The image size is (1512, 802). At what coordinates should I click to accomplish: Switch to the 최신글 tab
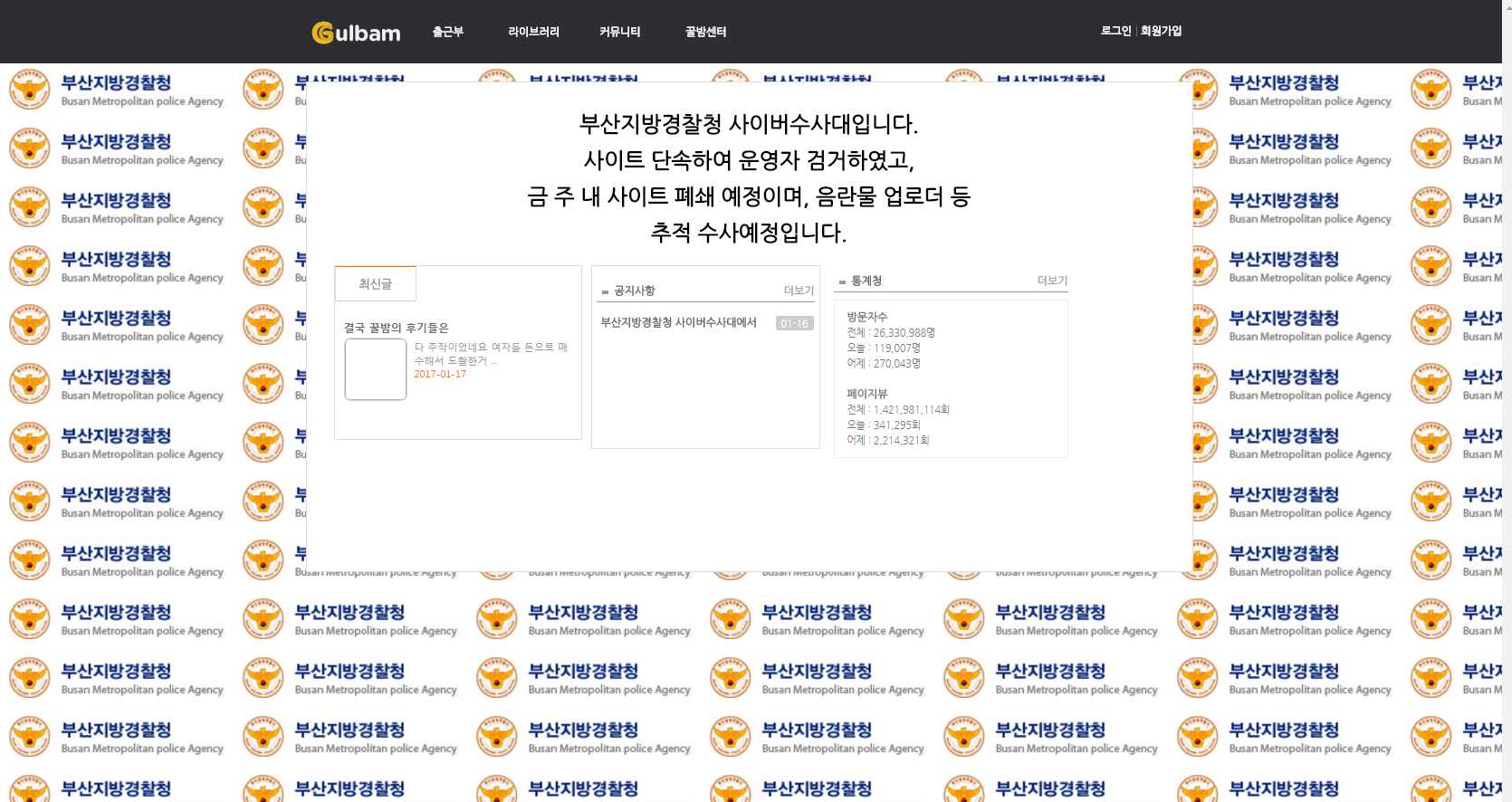click(376, 284)
